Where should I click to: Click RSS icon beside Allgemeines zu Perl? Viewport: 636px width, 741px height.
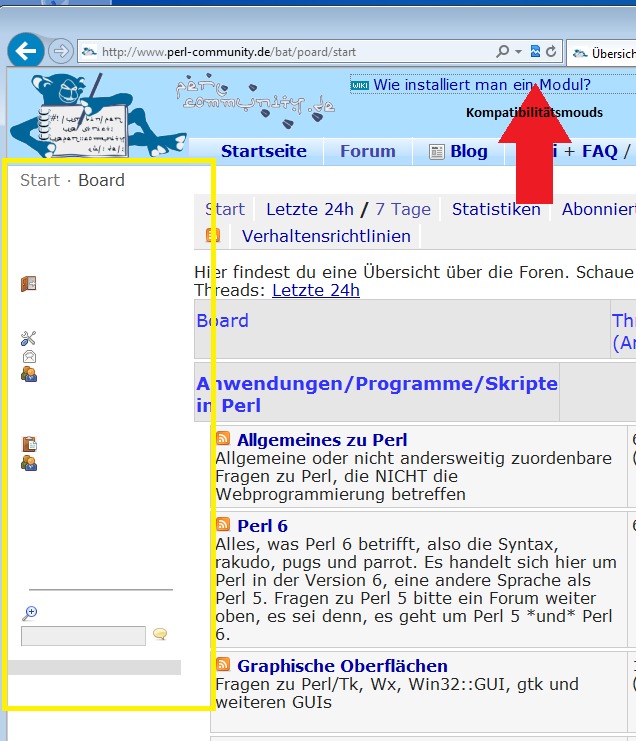223,439
